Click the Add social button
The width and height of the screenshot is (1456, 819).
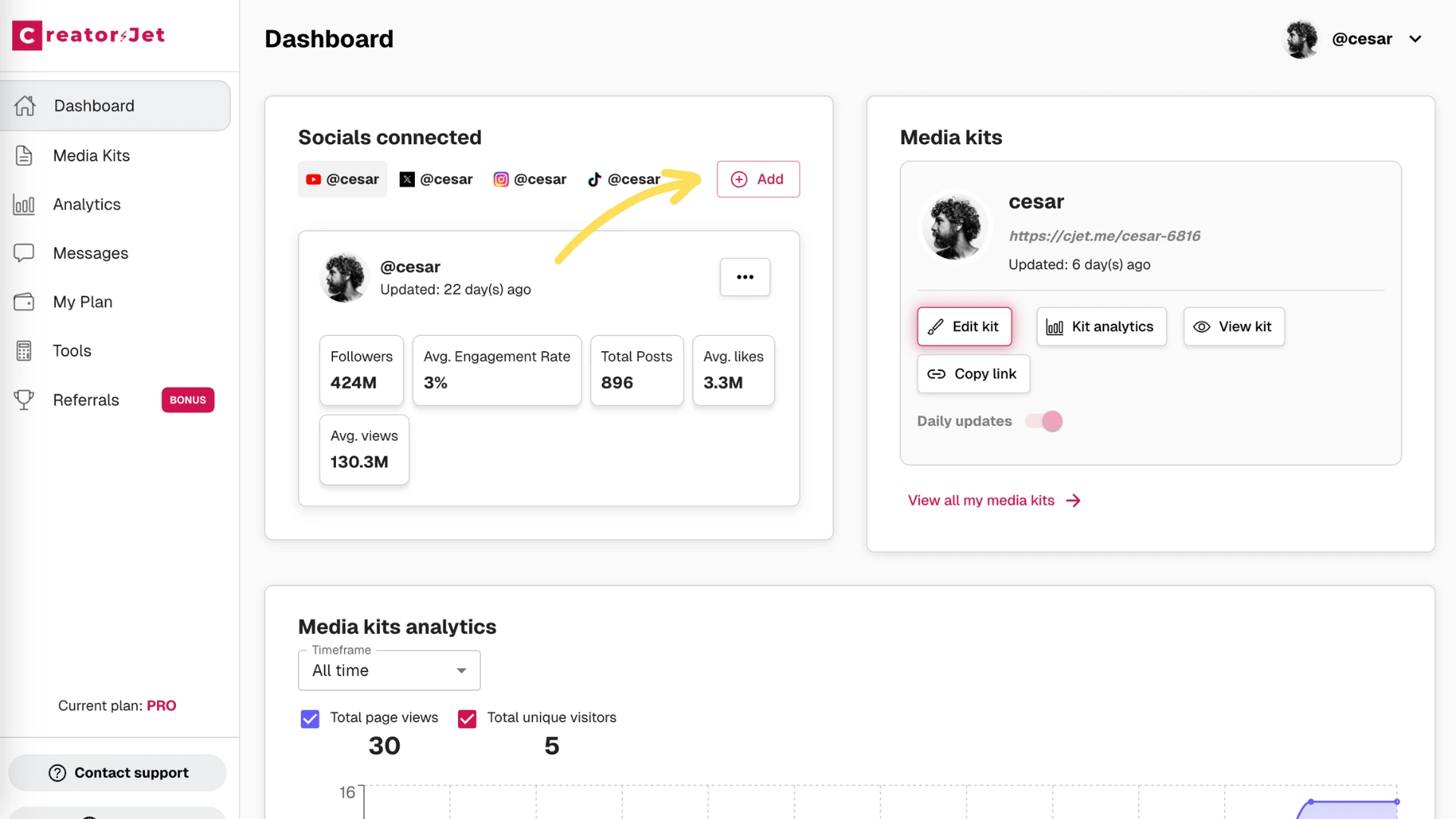pyautogui.click(x=758, y=179)
